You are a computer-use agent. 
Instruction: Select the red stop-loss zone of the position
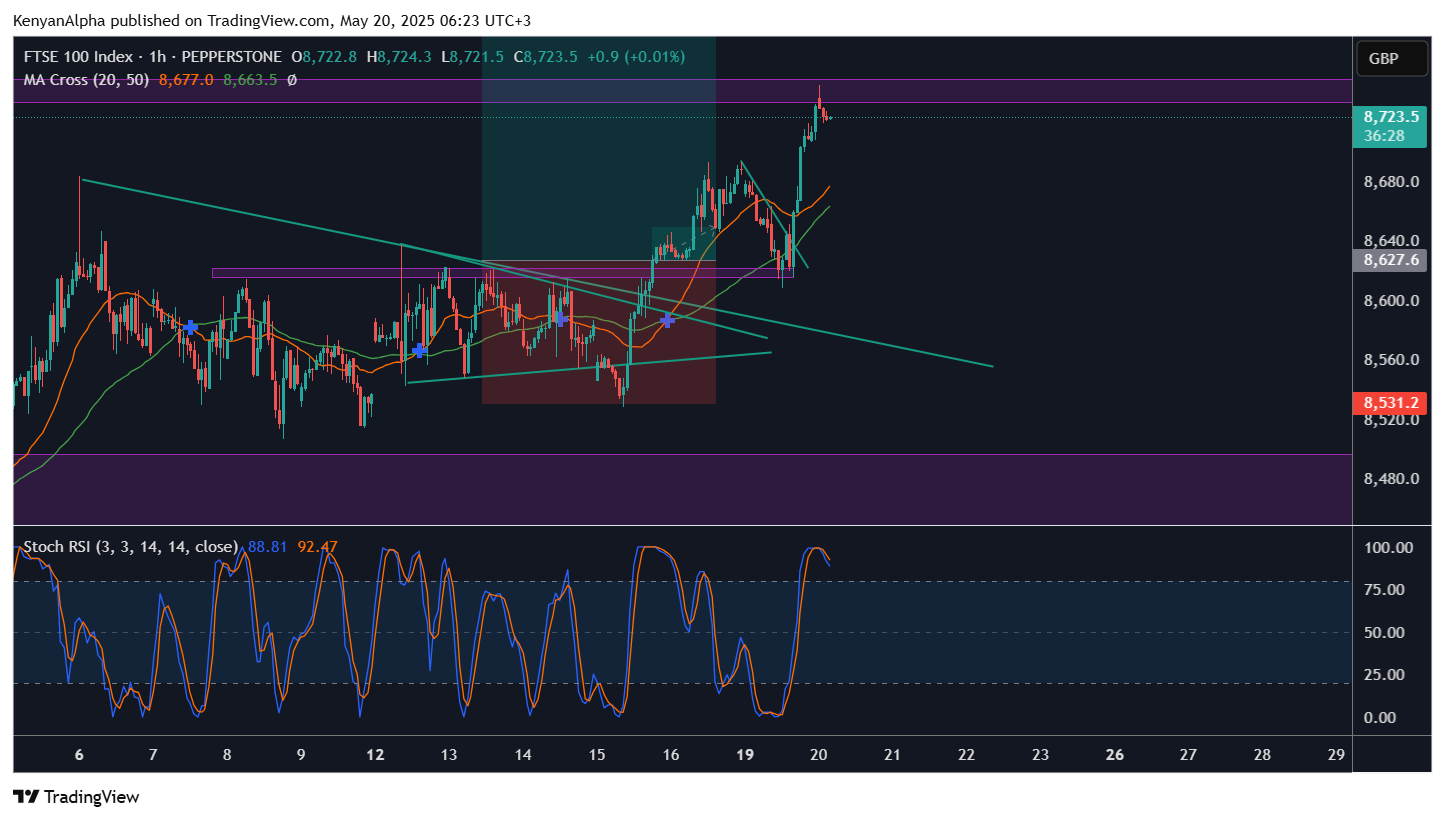point(599,332)
